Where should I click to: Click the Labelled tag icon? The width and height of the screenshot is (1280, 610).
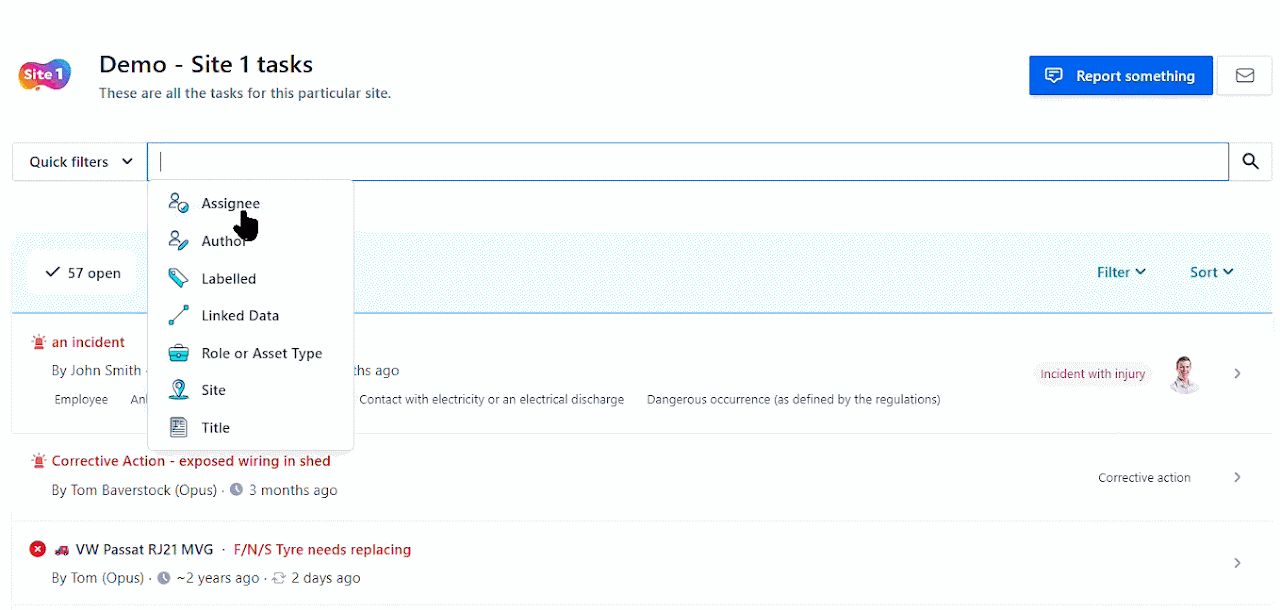178,278
